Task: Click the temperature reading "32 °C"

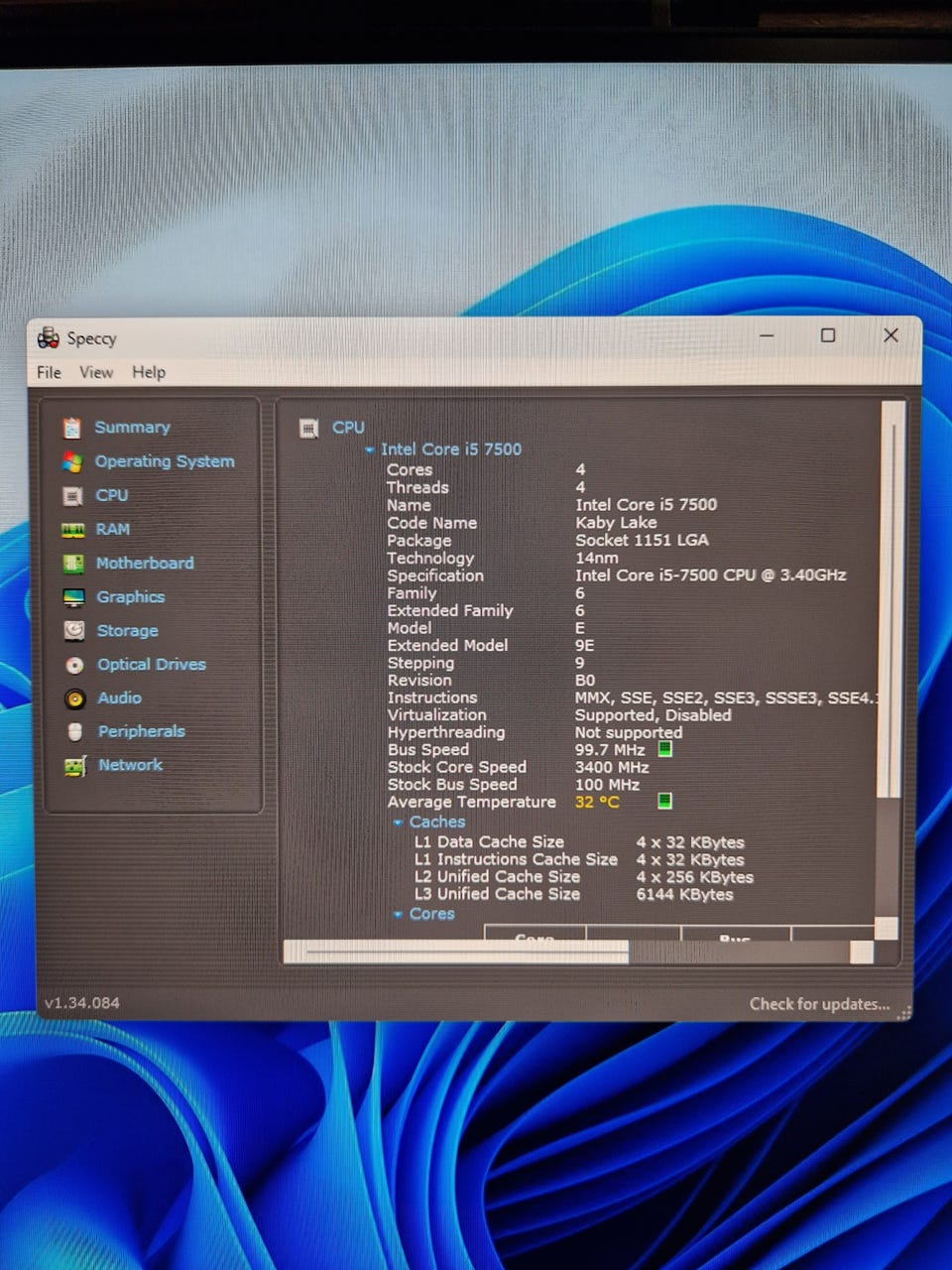Action: click(596, 802)
